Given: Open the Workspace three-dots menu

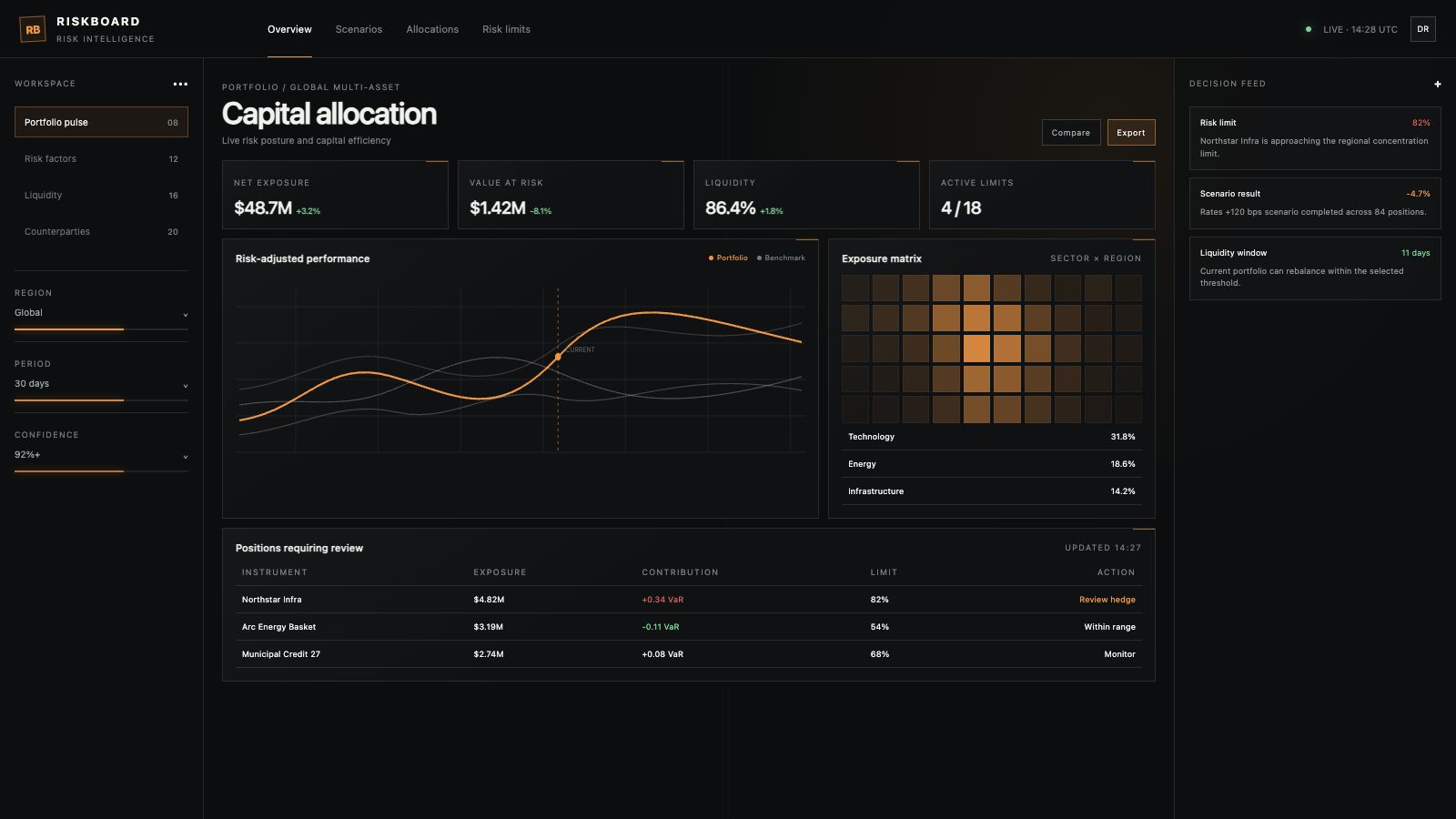Looking at the screenshot, I should tap(180, 84).
